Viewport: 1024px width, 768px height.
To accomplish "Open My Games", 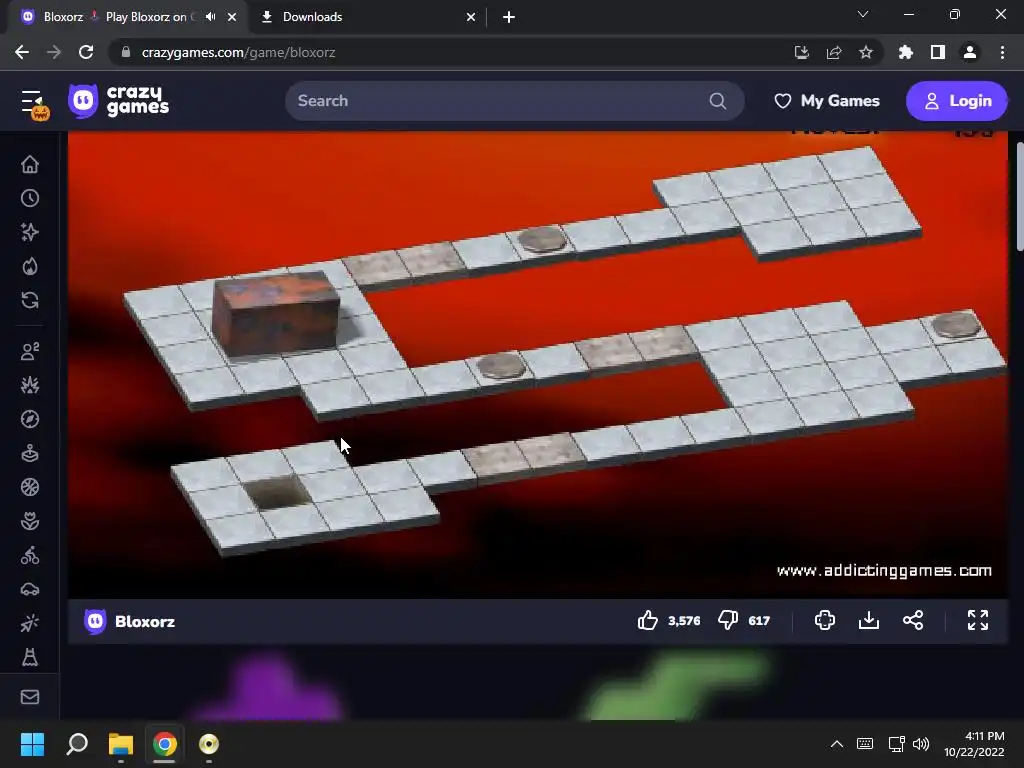I will 827,101.
